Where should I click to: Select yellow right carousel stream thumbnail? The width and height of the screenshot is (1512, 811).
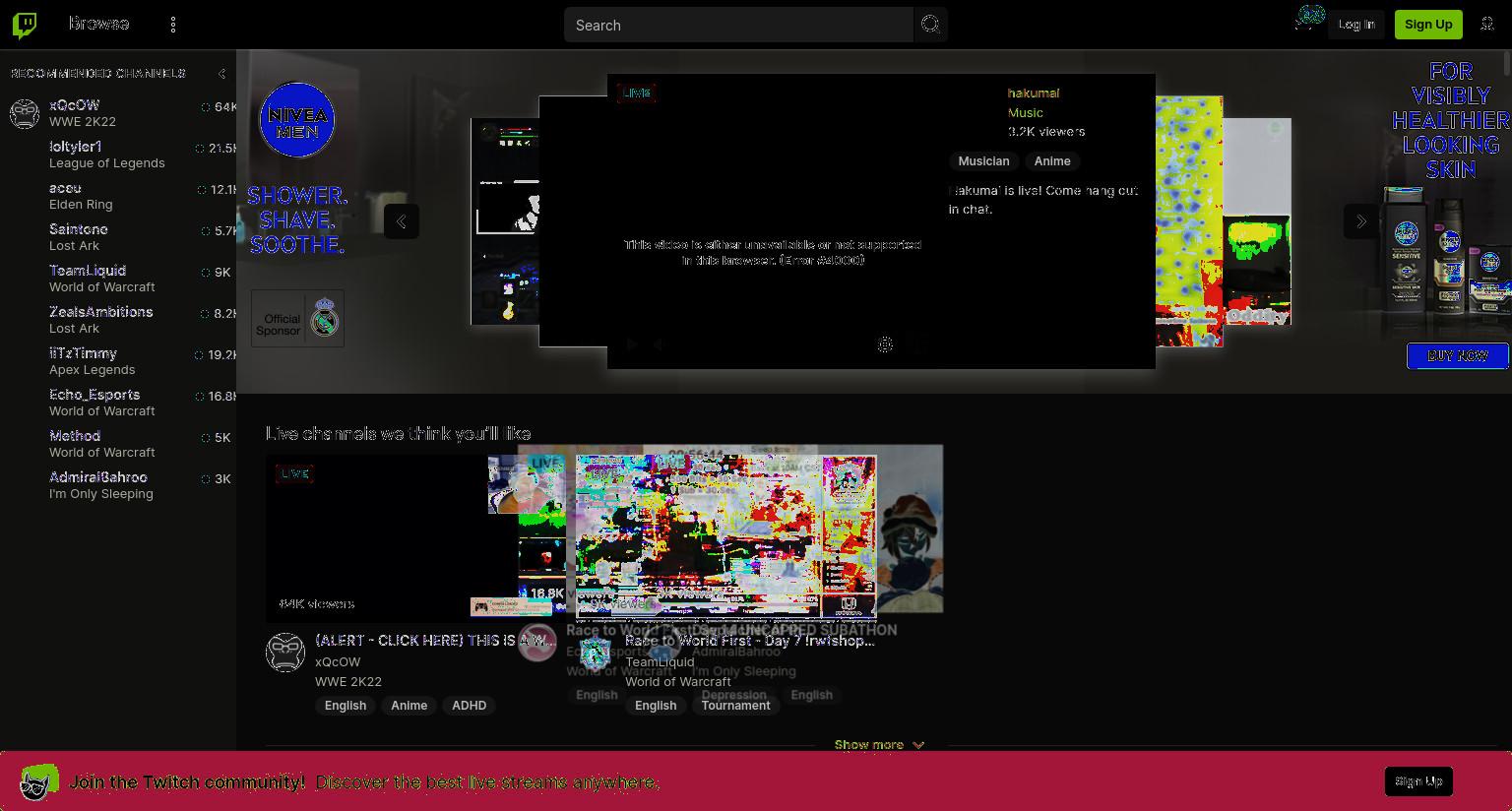coord(1189,221)
